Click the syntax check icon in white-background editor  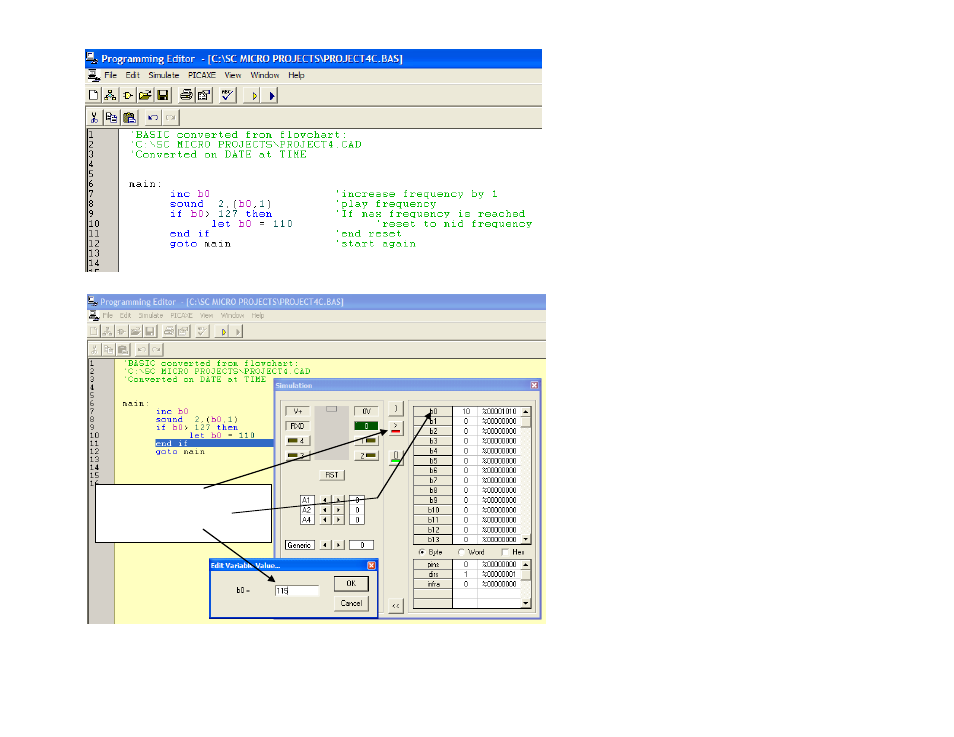(228, 95)
